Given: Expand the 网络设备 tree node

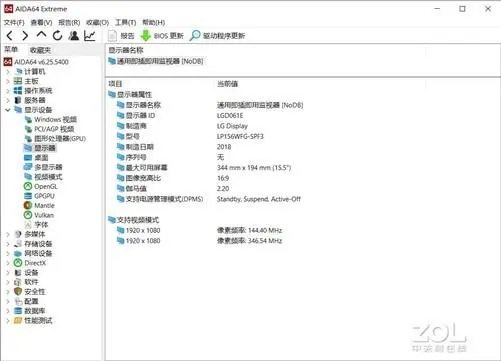Looking at the screenshot, I should 8,253.
